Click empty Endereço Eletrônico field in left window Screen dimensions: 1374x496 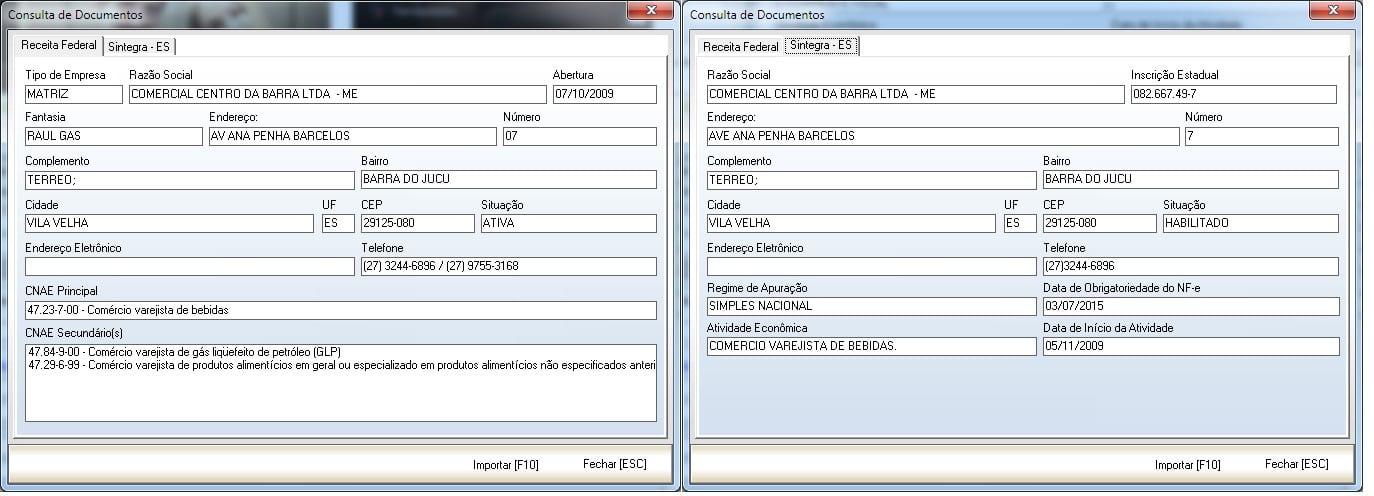point(190,267)
